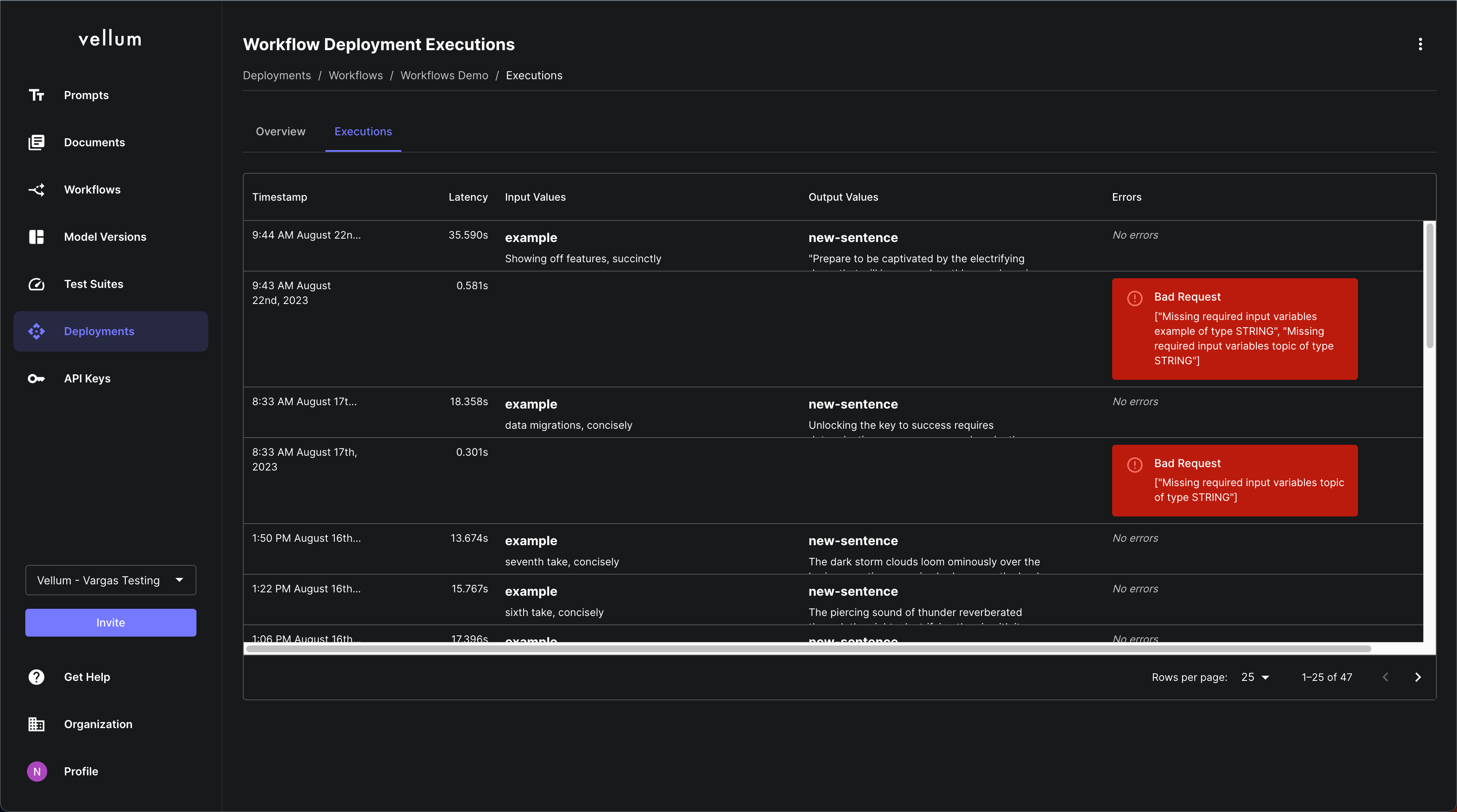Click the table's horizontal scrollbar
This screenshot has width=1457, height=812.
click(x=809, y=648)
